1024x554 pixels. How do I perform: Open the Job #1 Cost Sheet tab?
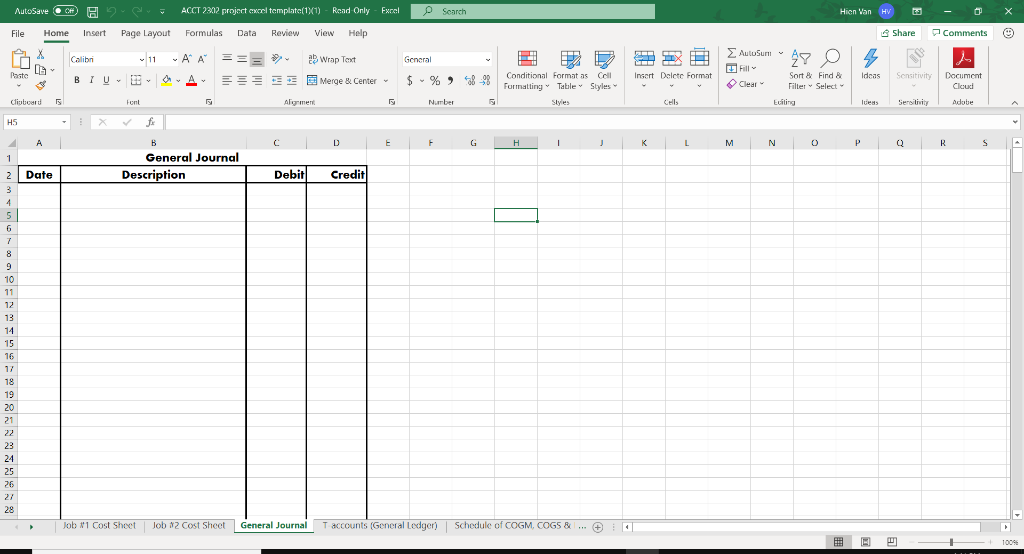(x=99, y=525)
